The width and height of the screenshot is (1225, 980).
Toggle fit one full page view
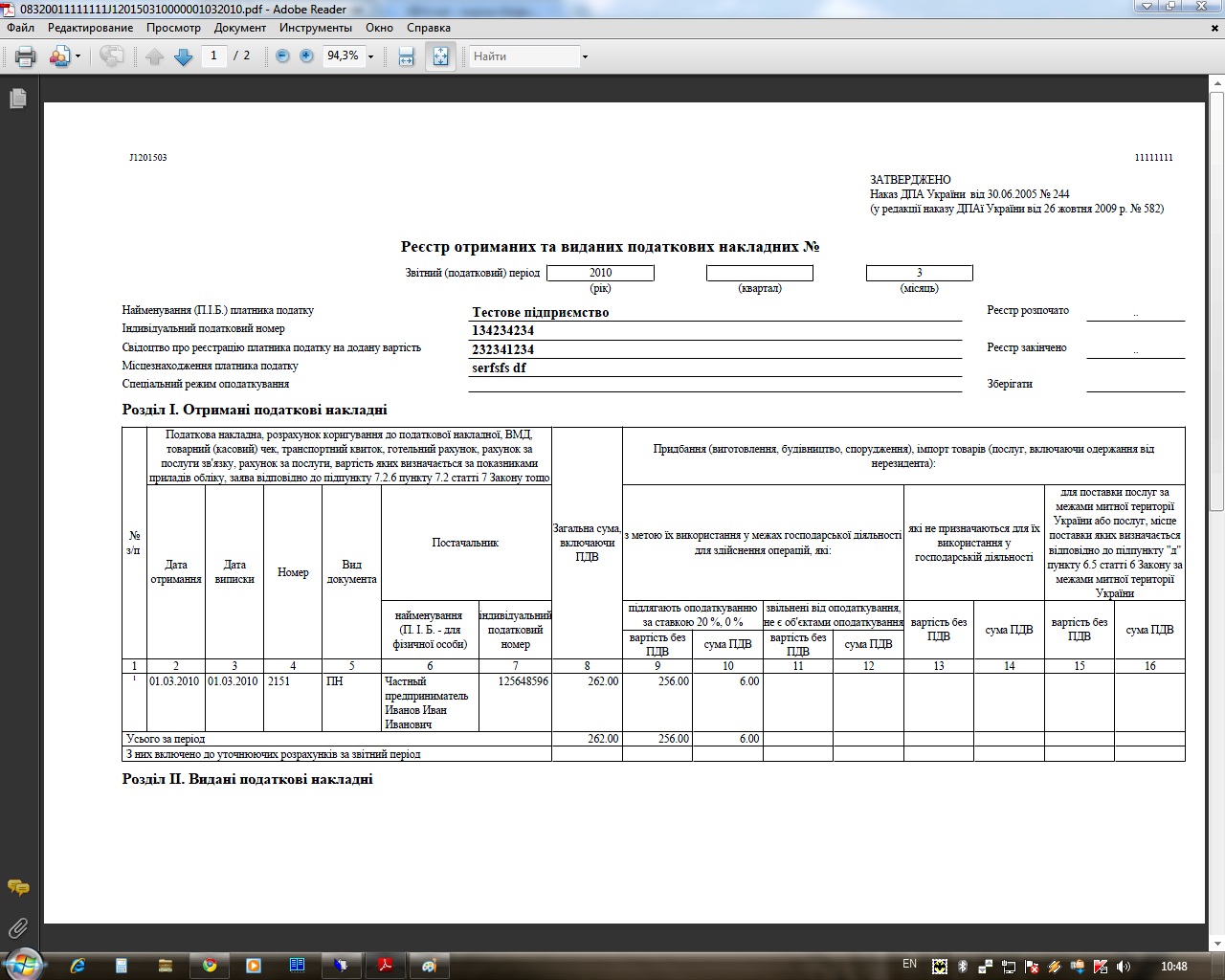click(440, 56)
